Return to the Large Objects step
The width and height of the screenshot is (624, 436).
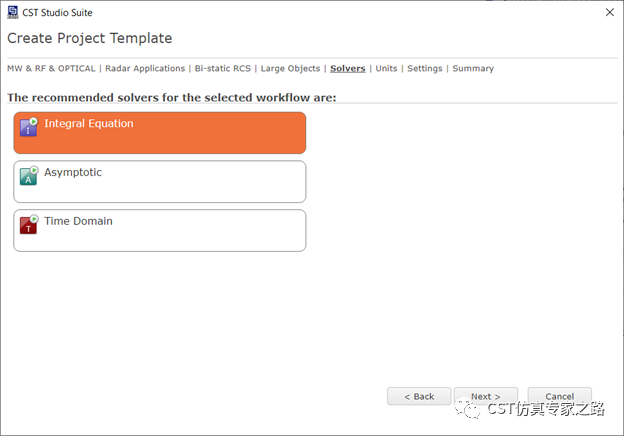(290, 69)
